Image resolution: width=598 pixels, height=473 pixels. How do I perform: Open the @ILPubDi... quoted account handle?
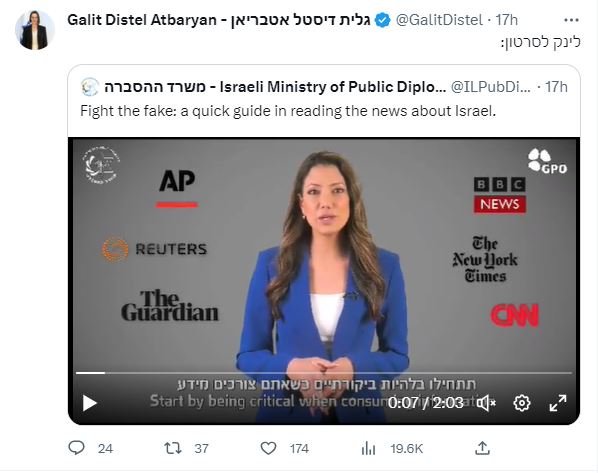coord(490,87)
